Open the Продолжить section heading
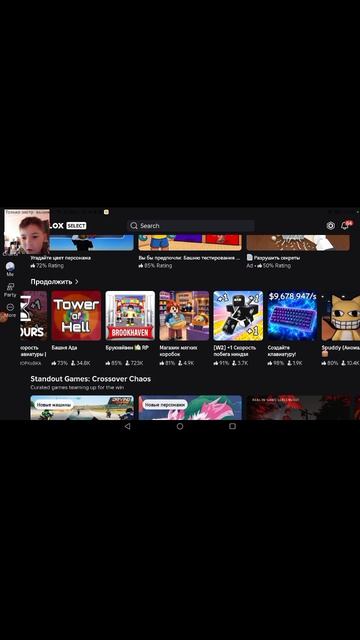The width and height of the screenshot is (360, 640). pos(51,282)
